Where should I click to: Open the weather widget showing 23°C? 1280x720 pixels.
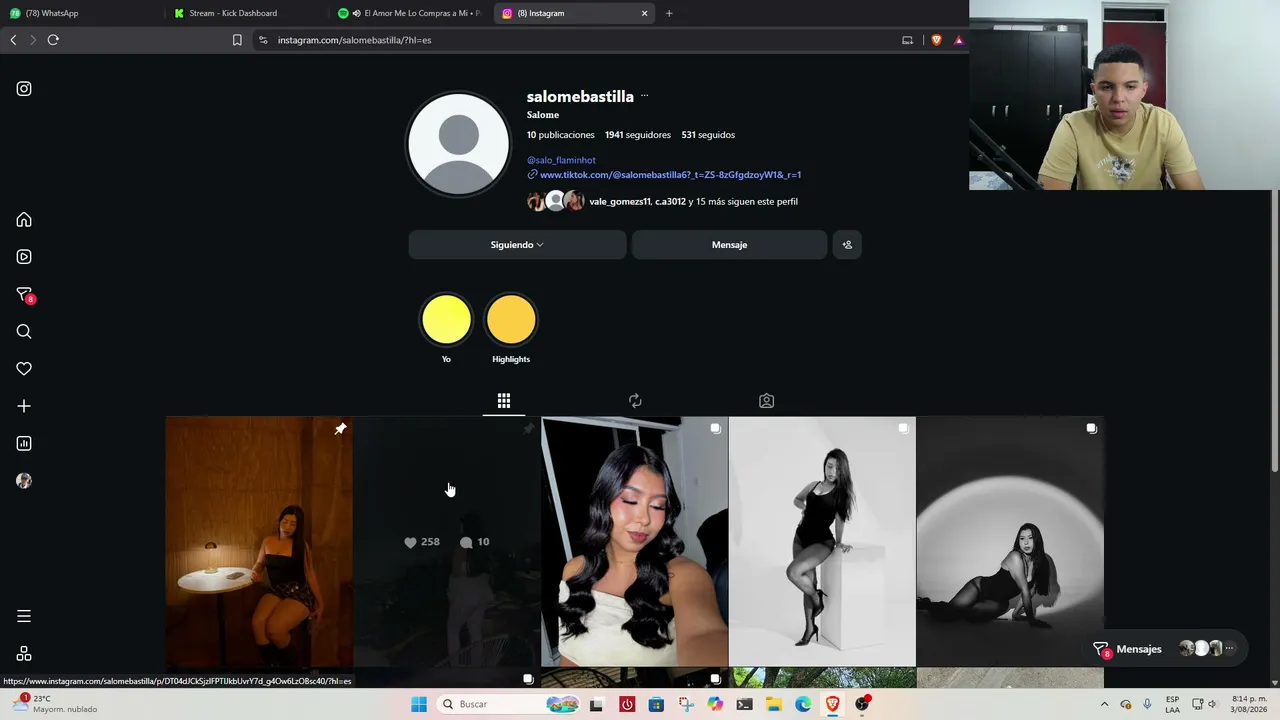coord(57,704)
